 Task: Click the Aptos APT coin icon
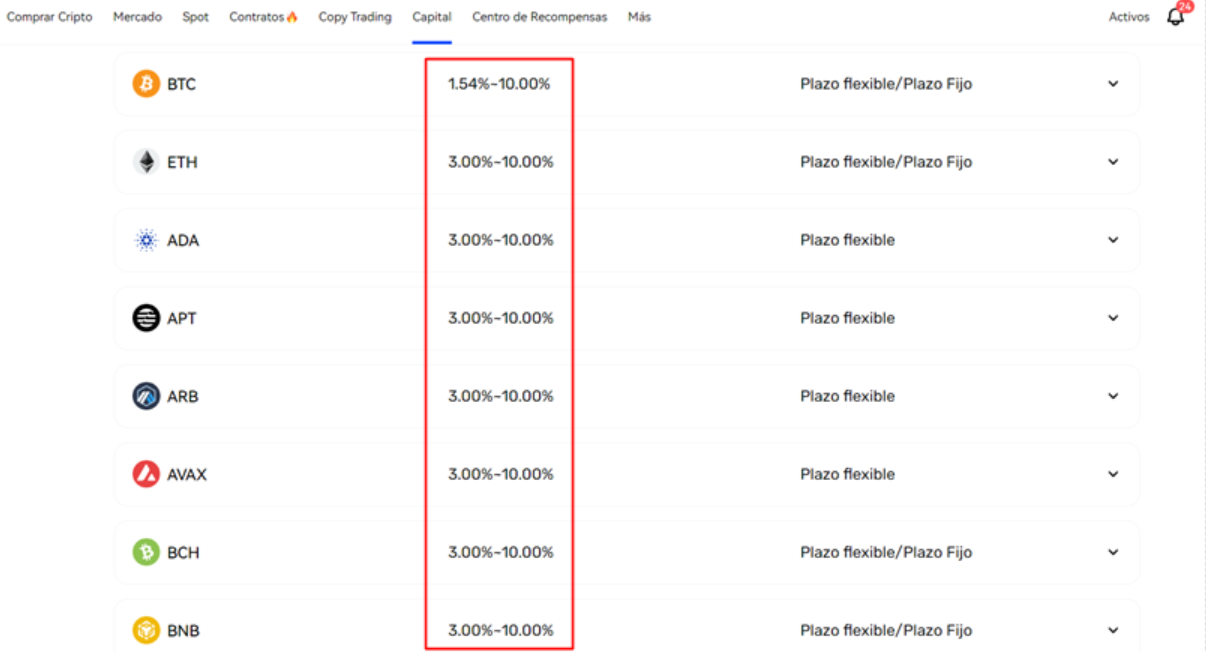146,318
